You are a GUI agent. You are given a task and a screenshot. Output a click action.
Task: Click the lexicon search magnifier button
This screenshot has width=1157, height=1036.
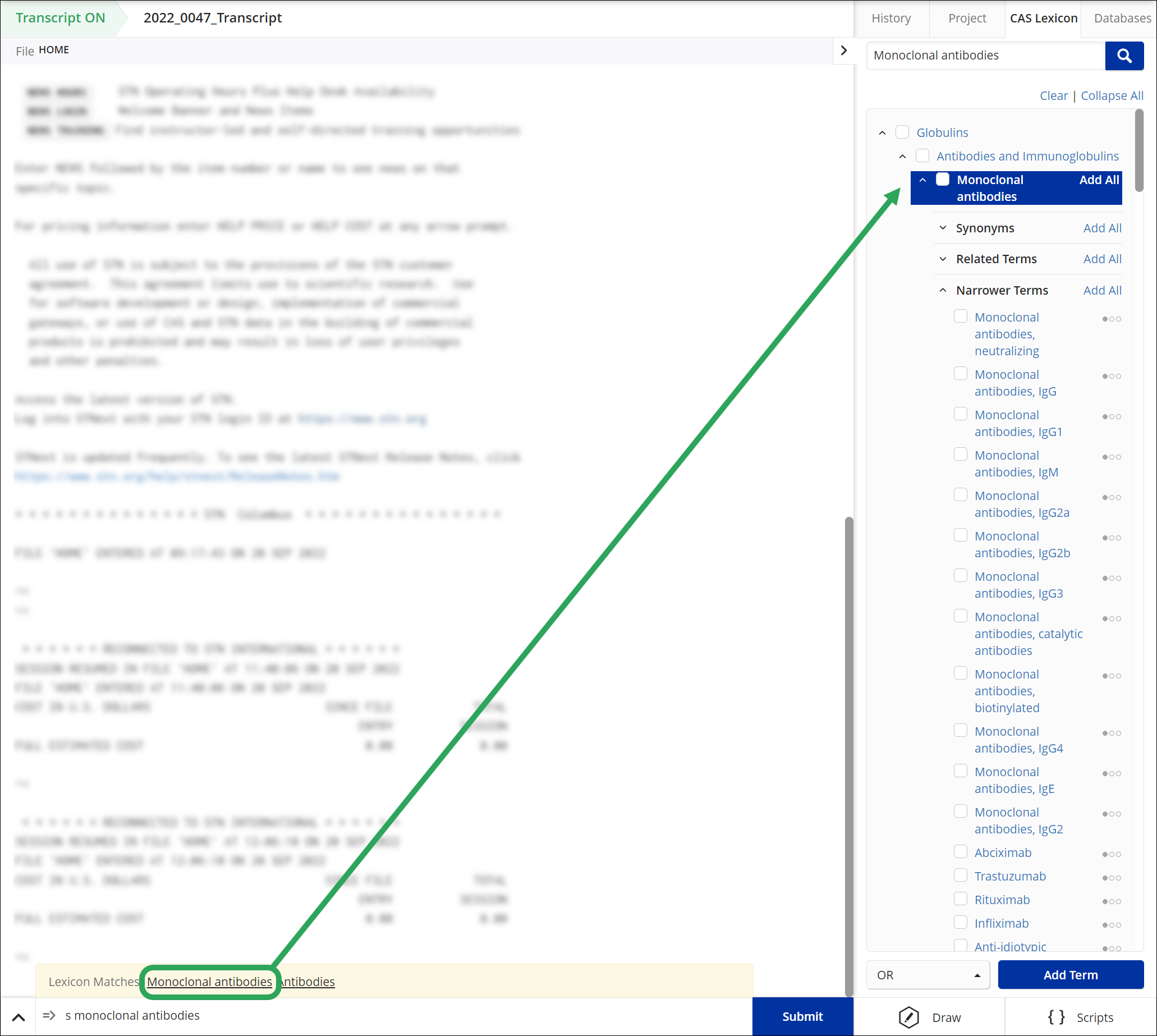1124,56
